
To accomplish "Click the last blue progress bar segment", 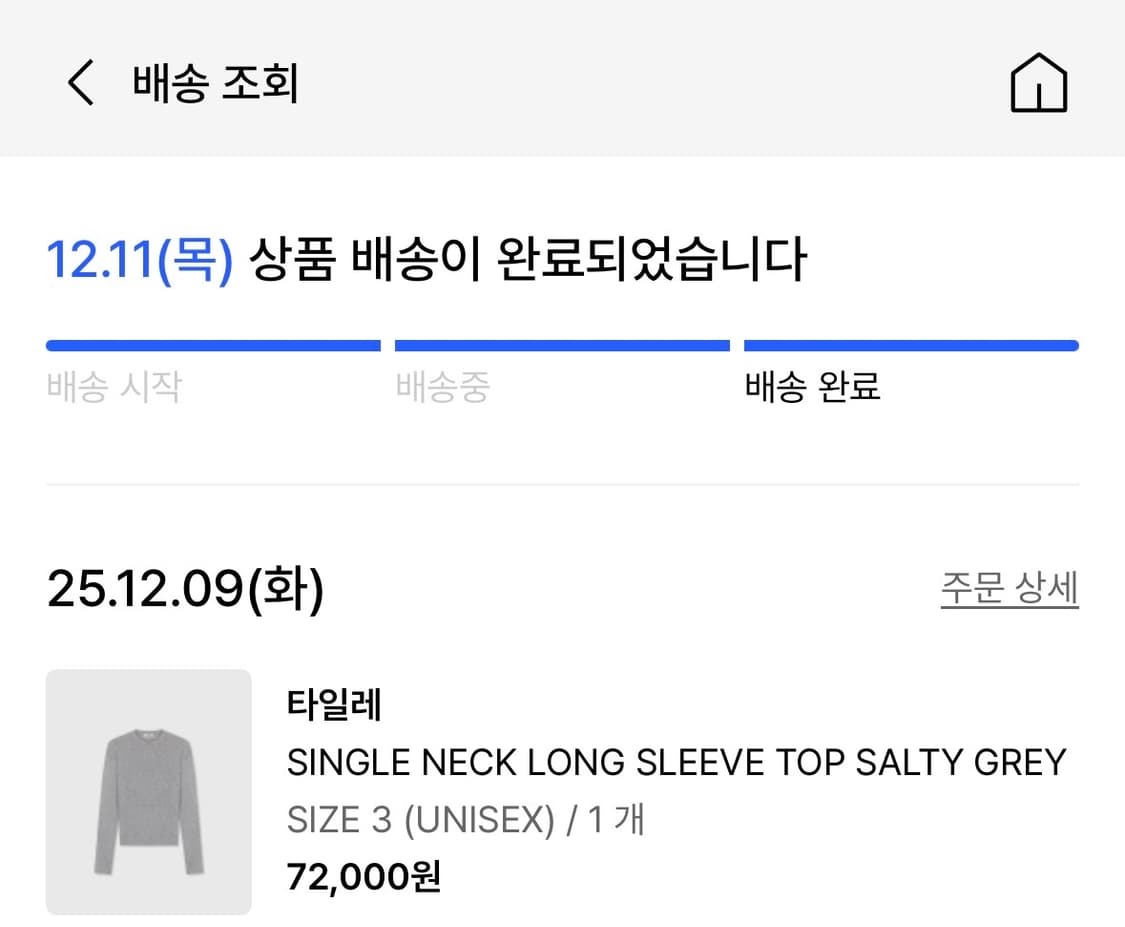I will (911, 346).
